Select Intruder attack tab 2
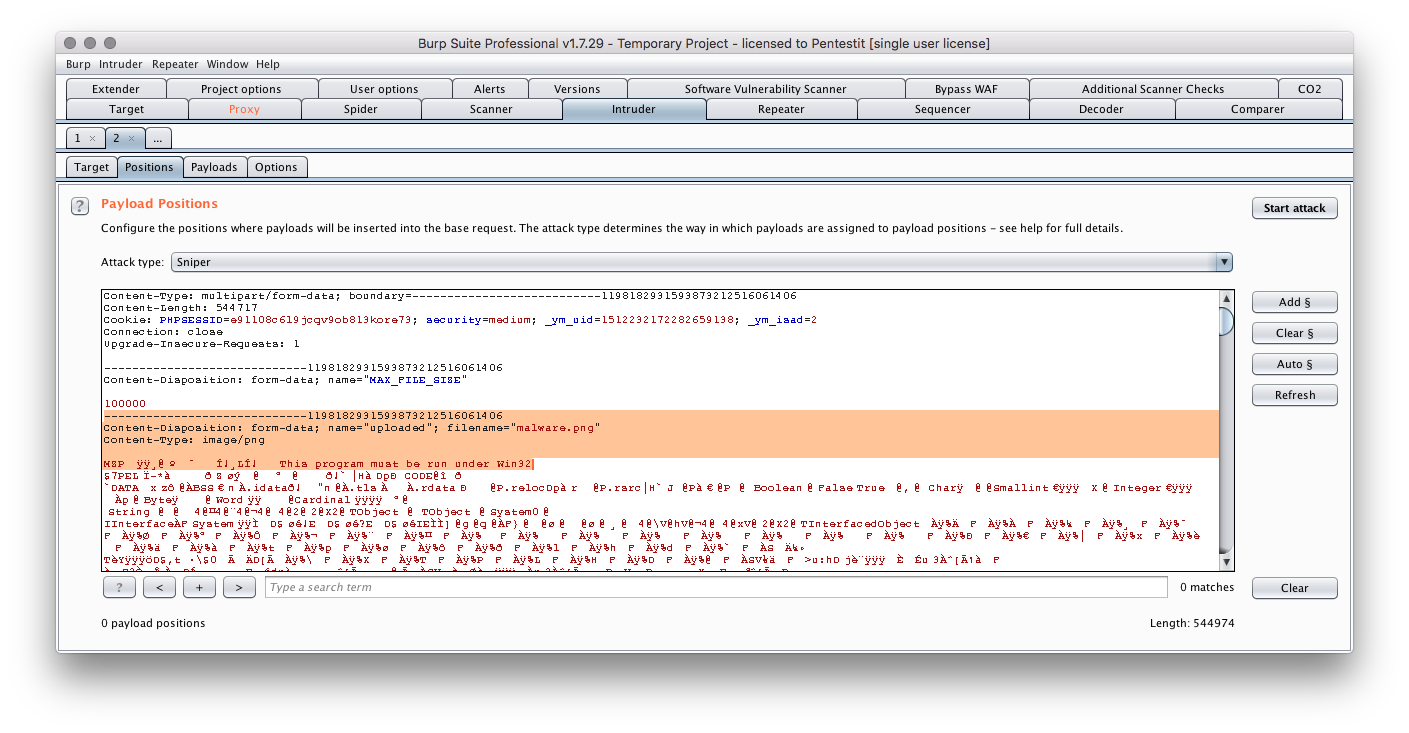The height and width of the screenshot is (733, 1409). click(x=125, y=138)
